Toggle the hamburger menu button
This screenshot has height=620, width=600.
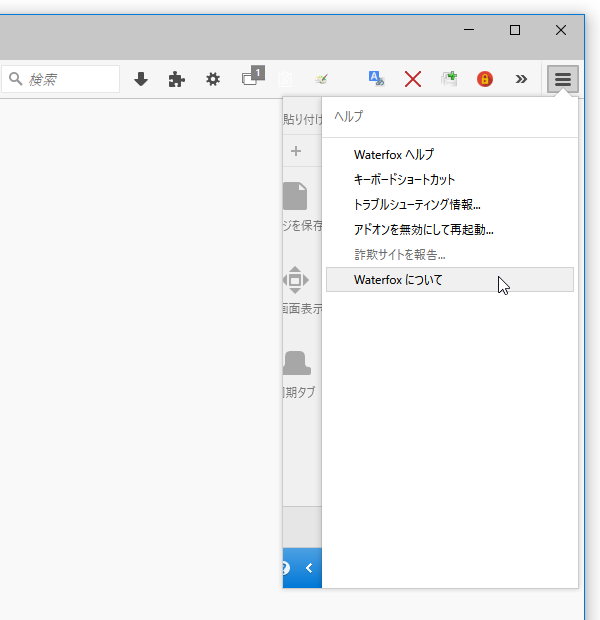point(562,79)
